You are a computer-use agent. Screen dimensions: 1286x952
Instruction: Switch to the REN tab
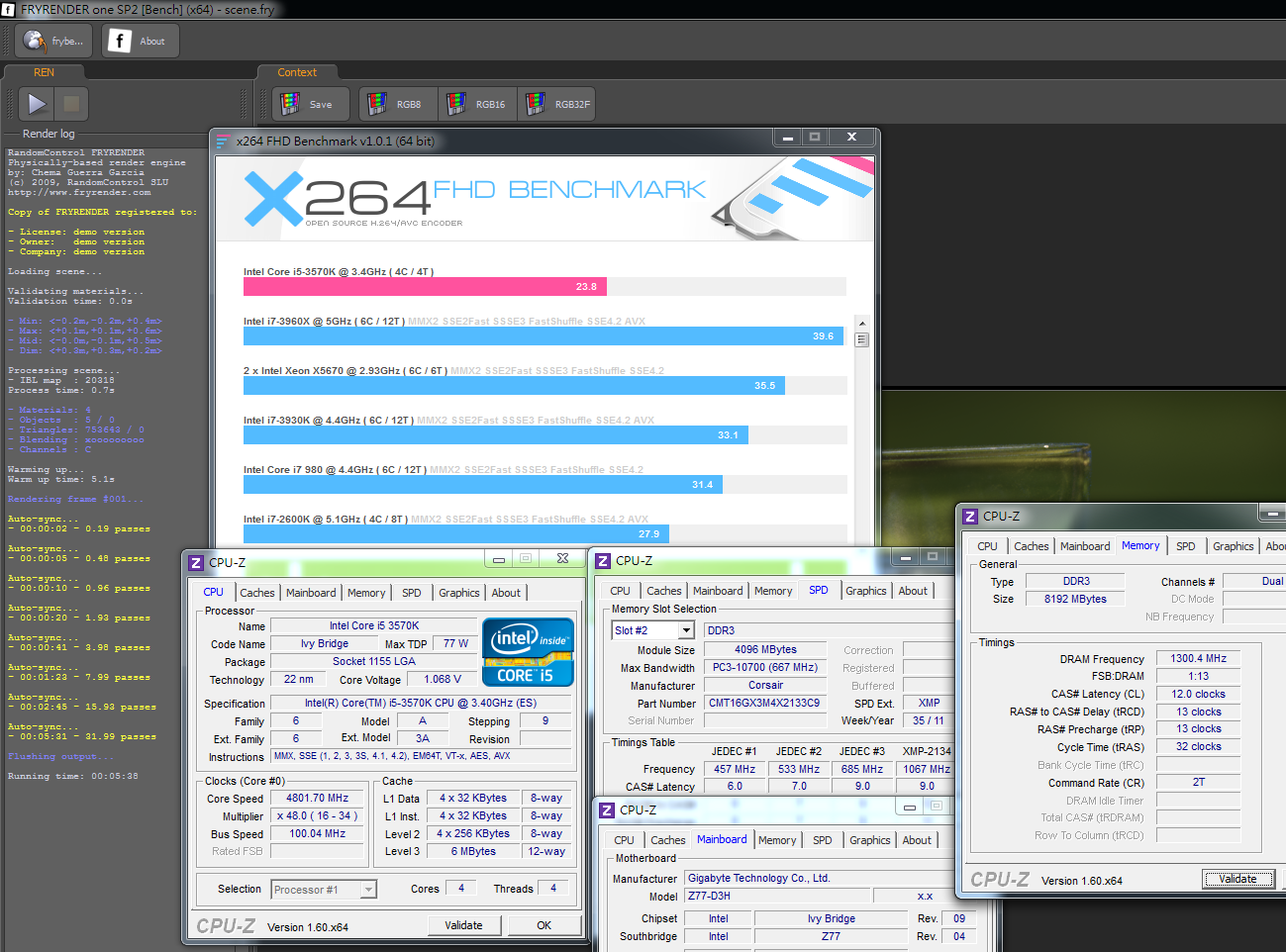(44, 72)
